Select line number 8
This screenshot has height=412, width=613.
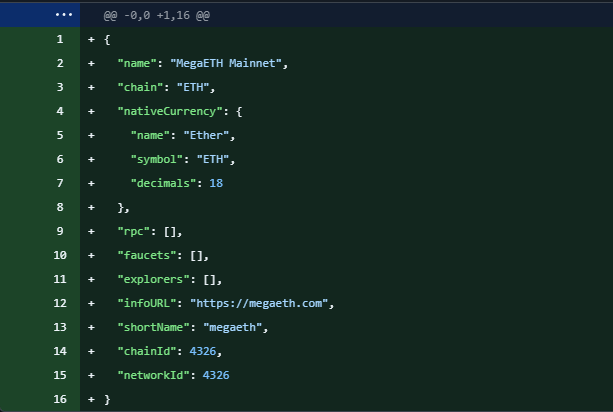(60, 207)
